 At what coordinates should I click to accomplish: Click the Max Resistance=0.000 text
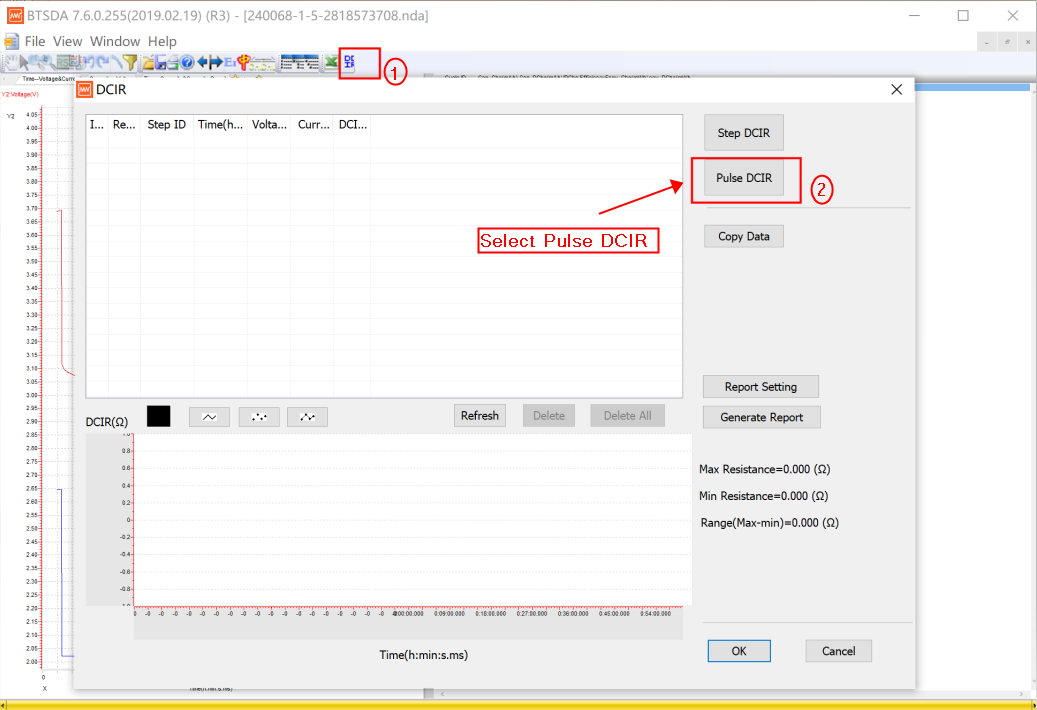pos(765,469)
